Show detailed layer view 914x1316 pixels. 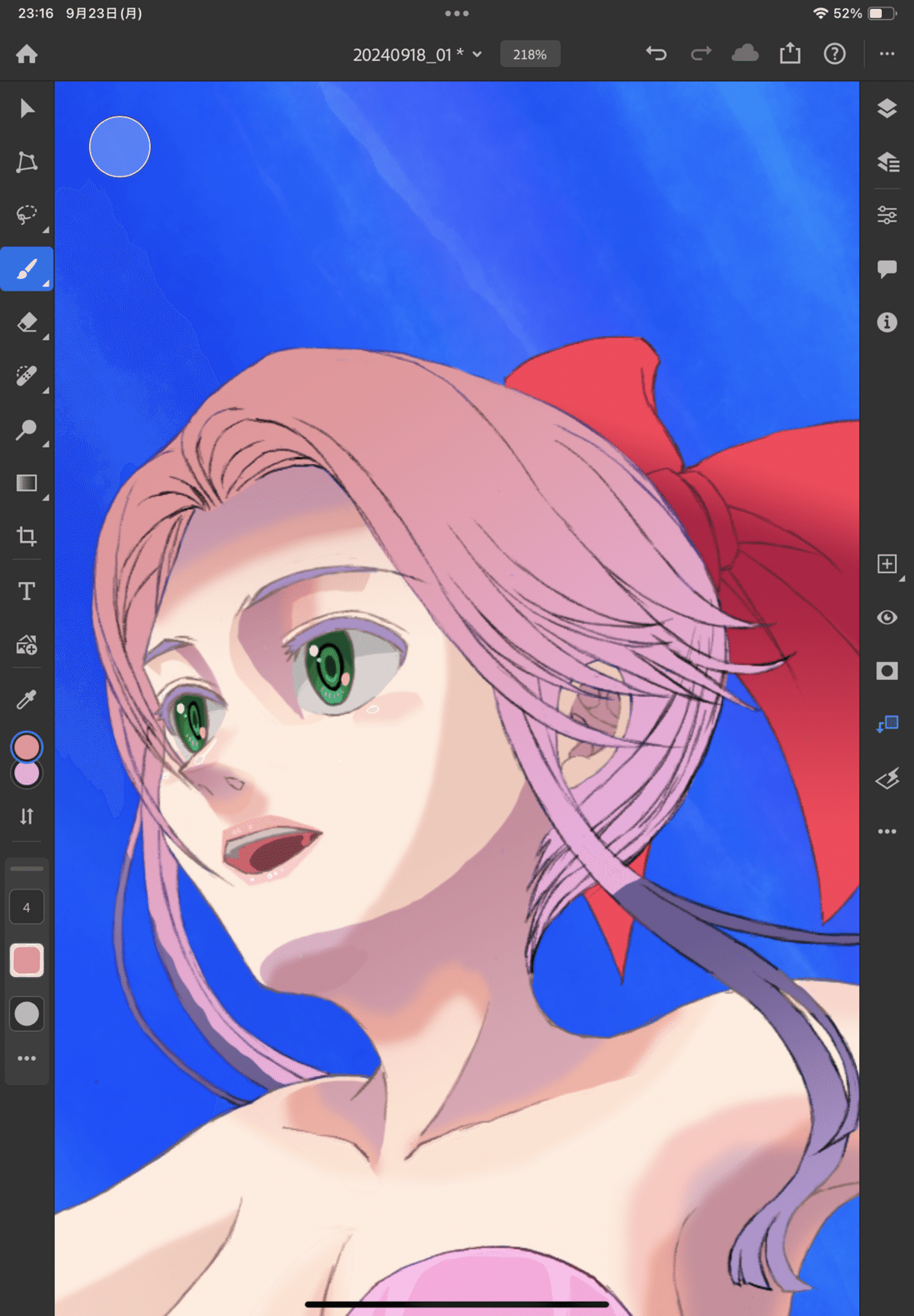pyautogui.click(x=887, y=162)
